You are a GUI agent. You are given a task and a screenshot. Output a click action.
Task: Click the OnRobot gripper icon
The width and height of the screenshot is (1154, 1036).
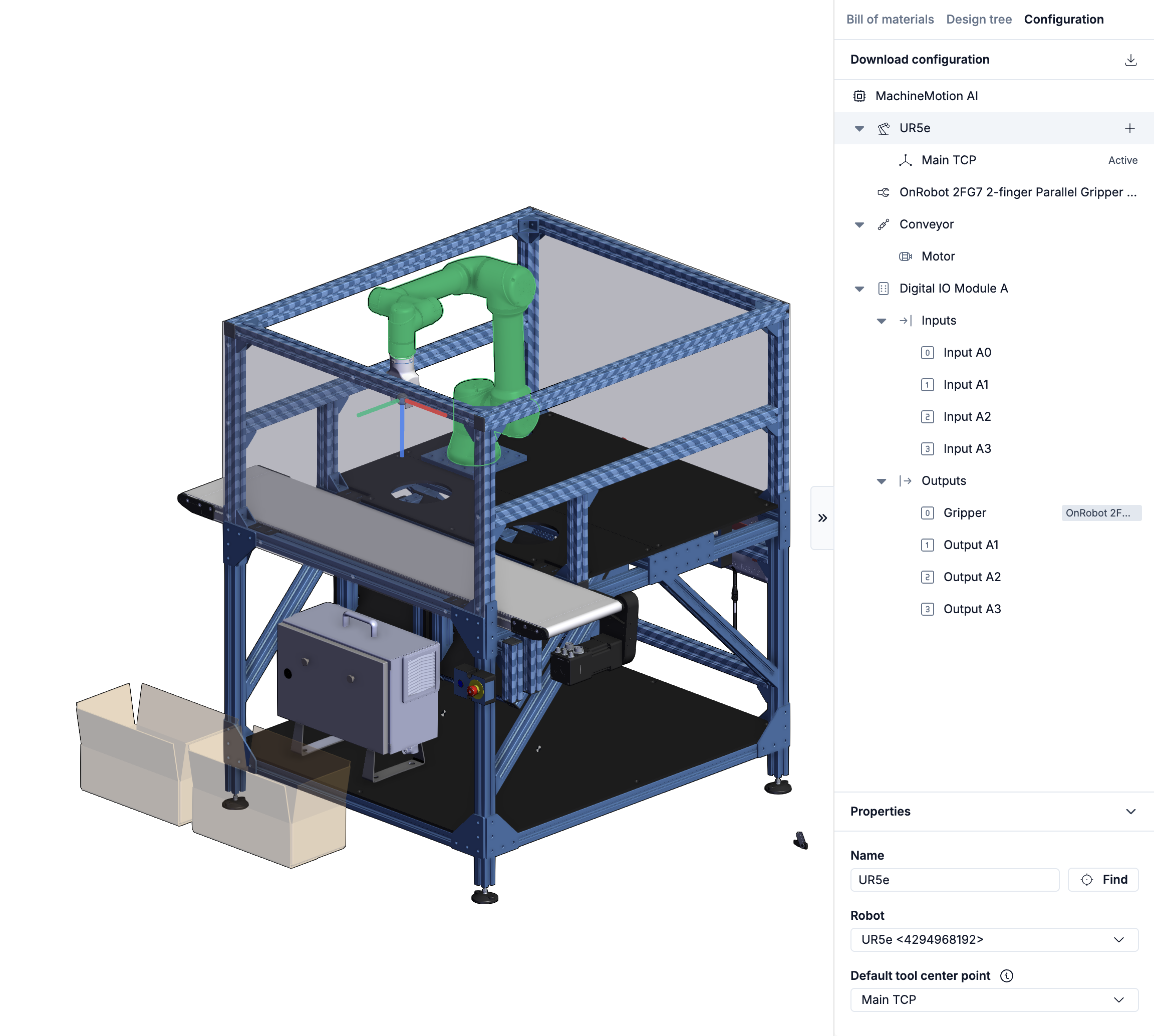pos(883,192)
